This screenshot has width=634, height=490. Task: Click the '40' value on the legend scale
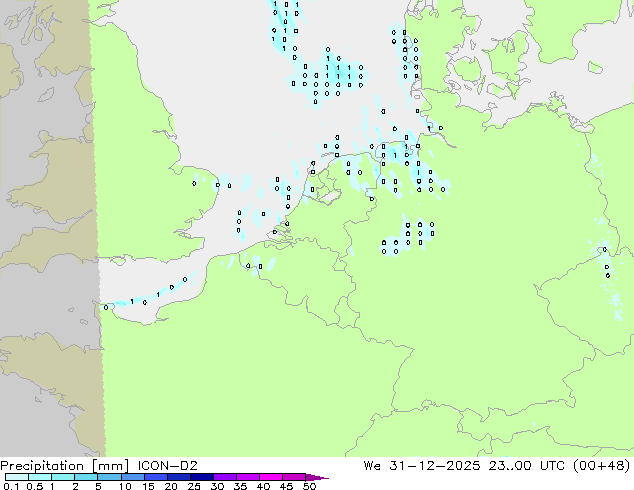[263, 486]
